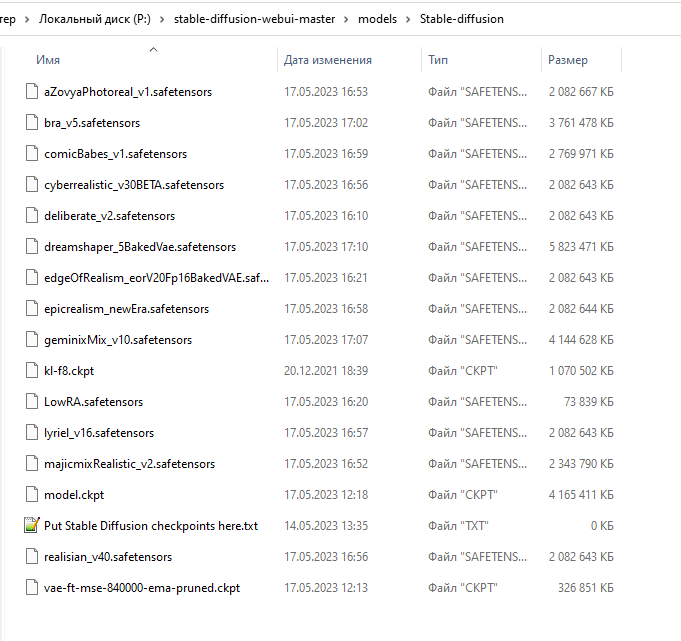Click size value 4 165 411 КБ
The height and width of the screenshot is (641, 681).
[581, 495]
